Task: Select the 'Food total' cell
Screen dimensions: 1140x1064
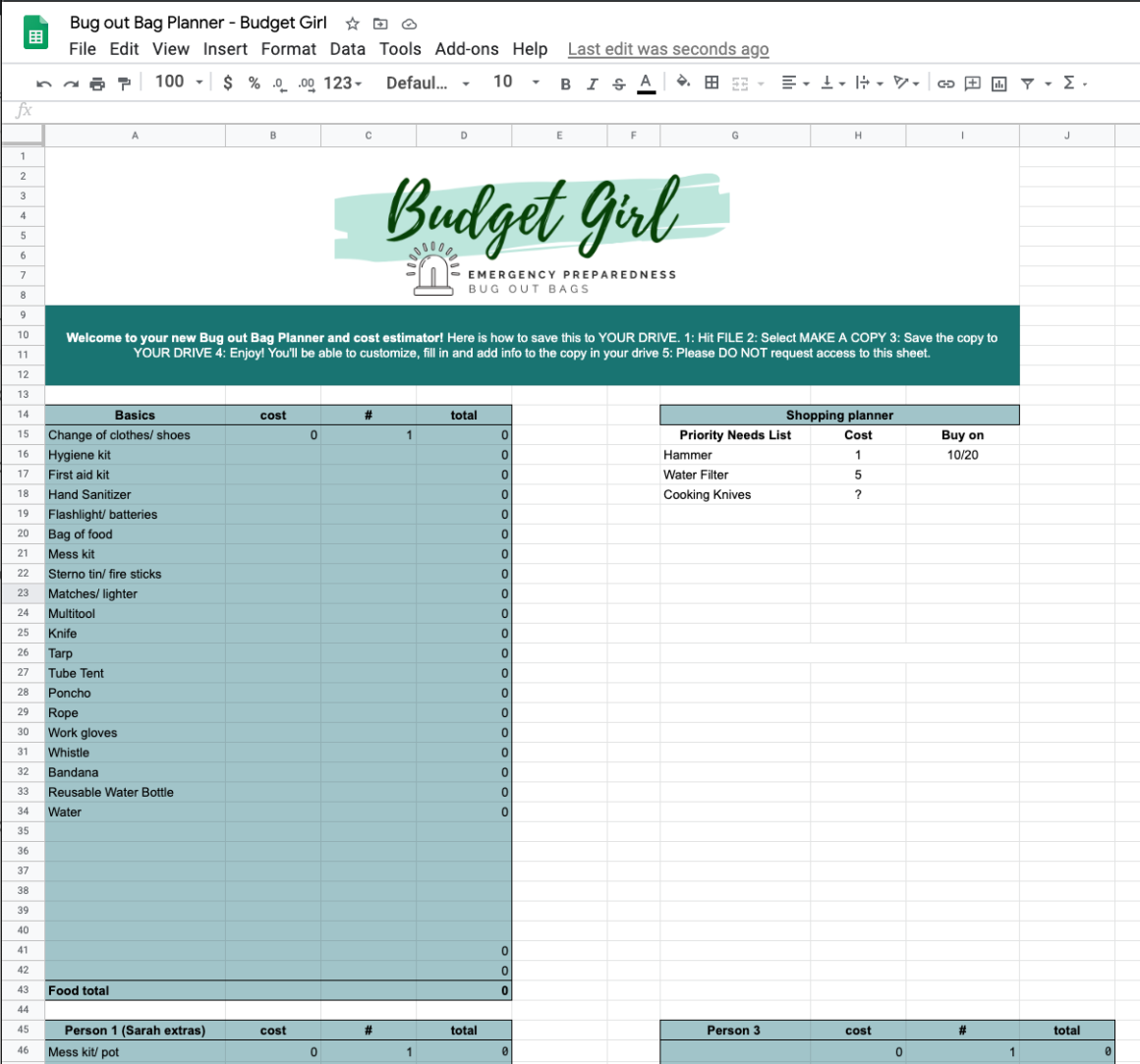Action: 136,990
